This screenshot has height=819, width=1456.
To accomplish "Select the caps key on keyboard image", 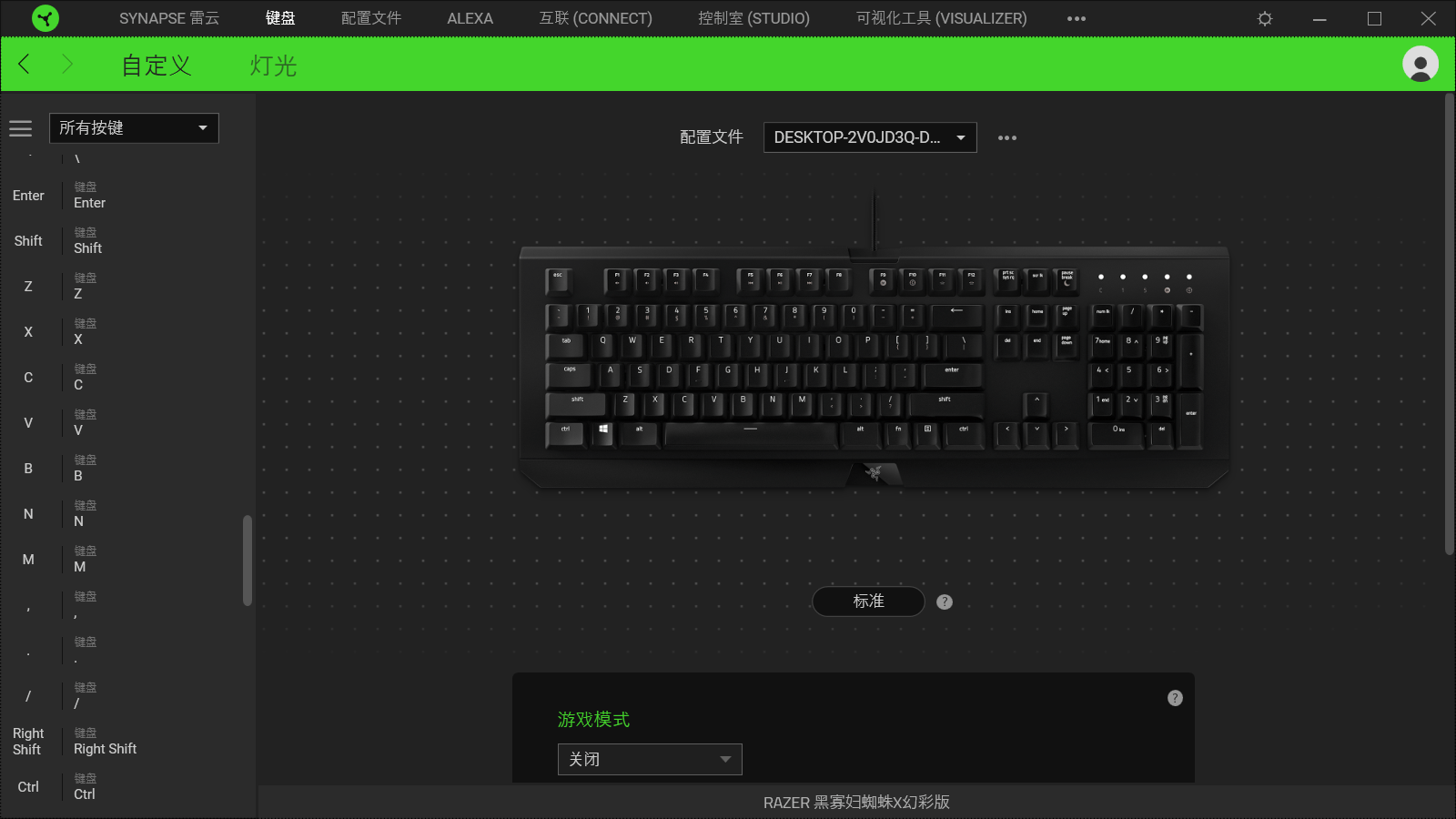I will point(570,374).
